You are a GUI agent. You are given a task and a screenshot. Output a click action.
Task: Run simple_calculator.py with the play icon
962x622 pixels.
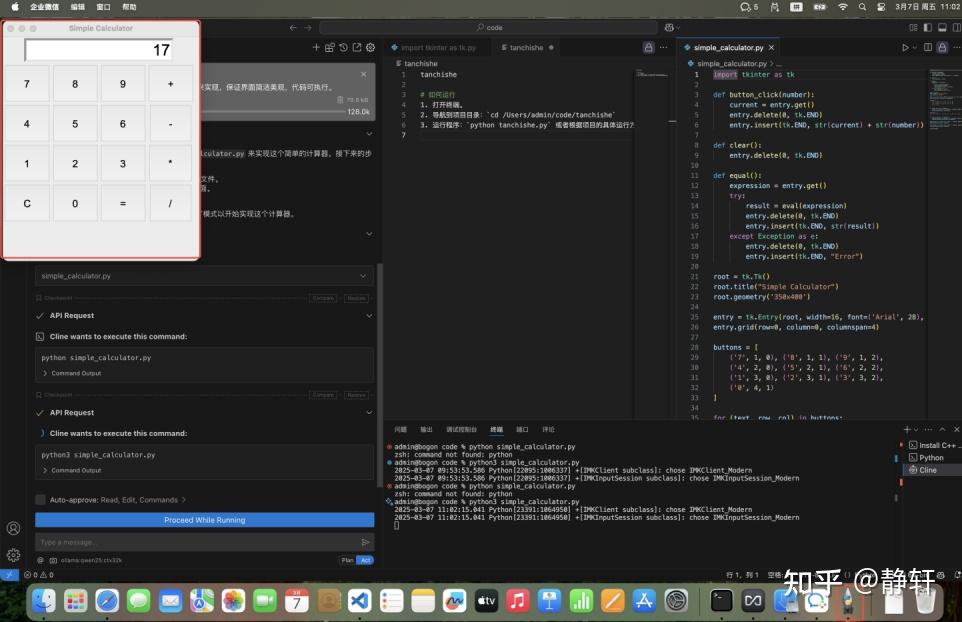click(906, 47)
